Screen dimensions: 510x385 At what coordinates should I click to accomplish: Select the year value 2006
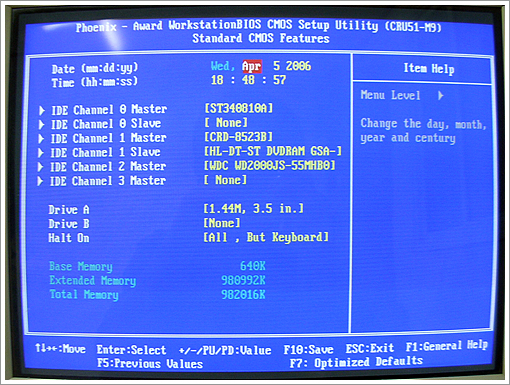point(298,66)
